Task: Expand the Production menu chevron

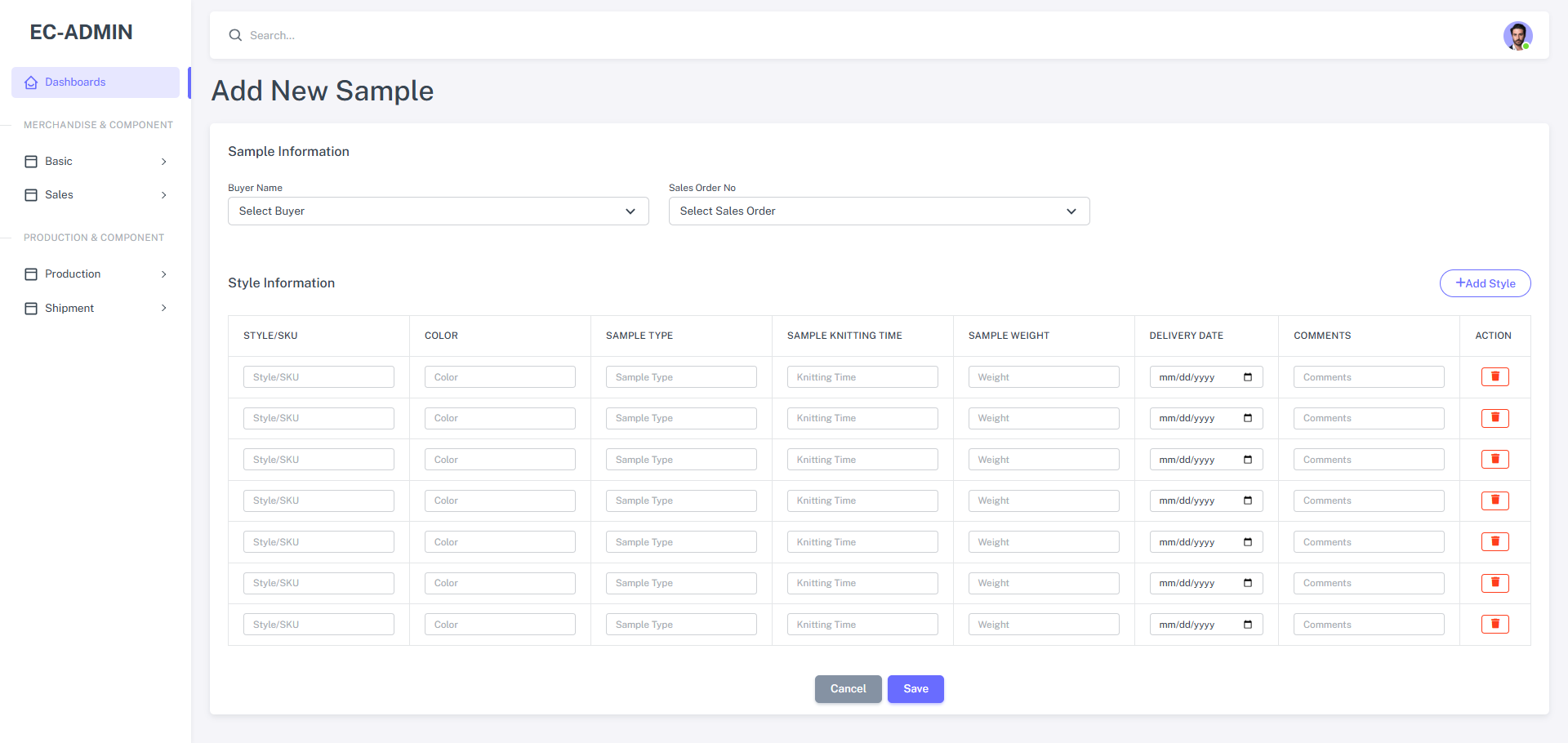Action: click(163, 274)
